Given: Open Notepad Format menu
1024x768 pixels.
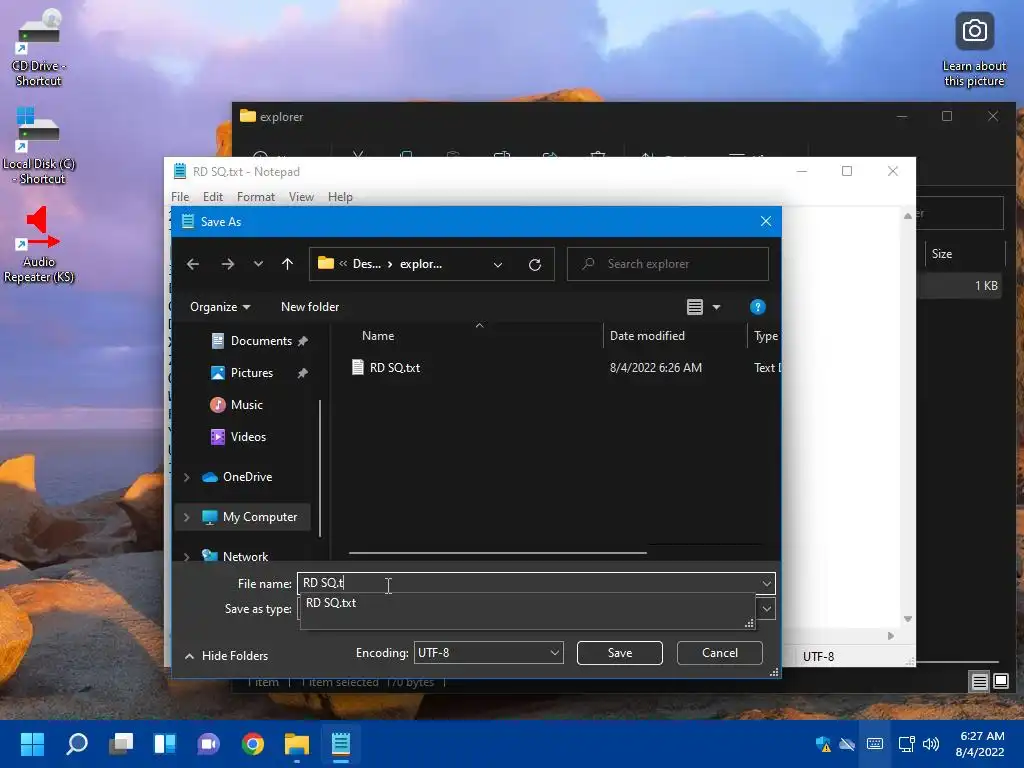Looking at the screenshot, I should tap(255, 197).
